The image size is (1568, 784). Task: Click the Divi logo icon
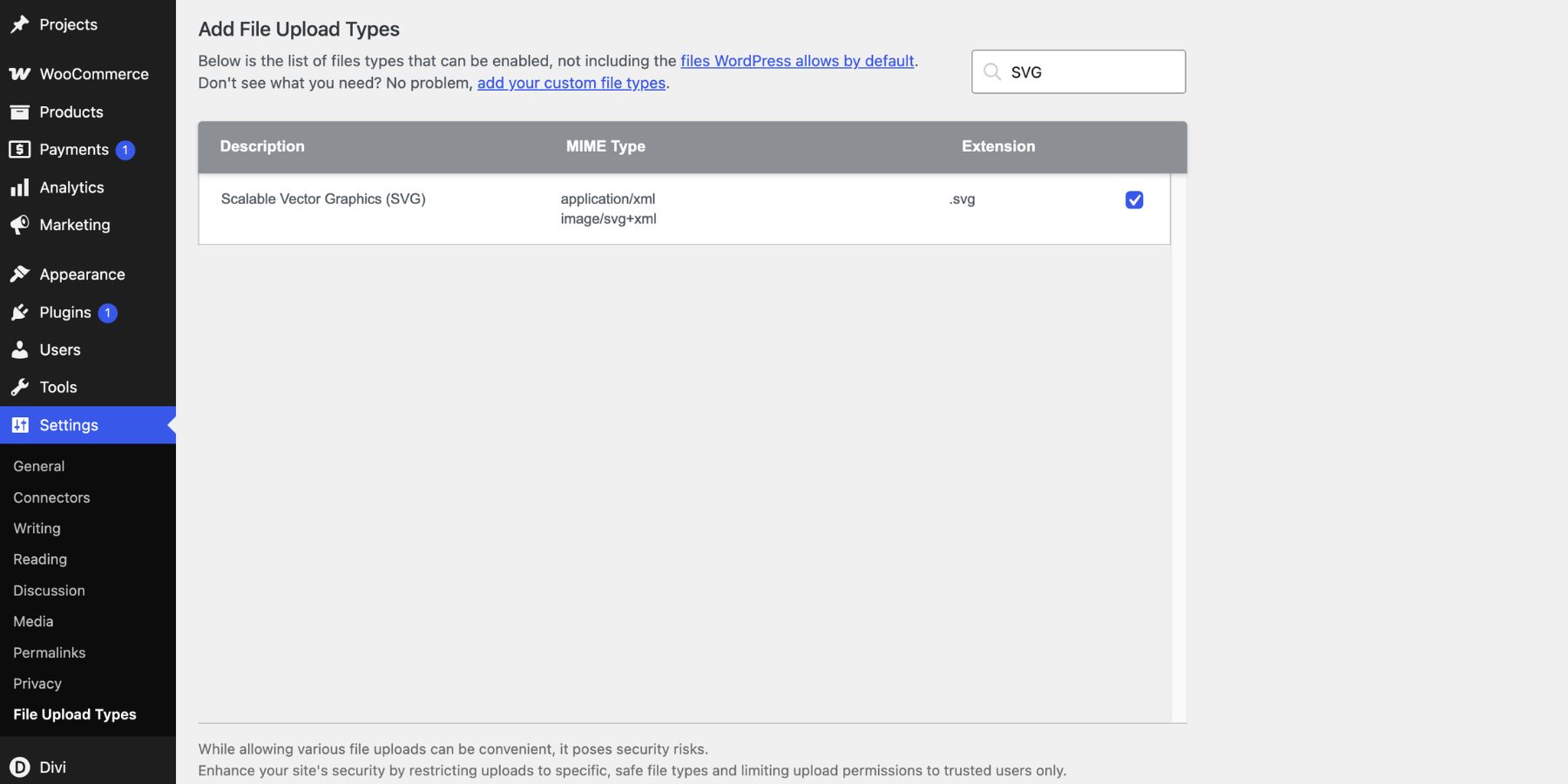pos(19,767)
